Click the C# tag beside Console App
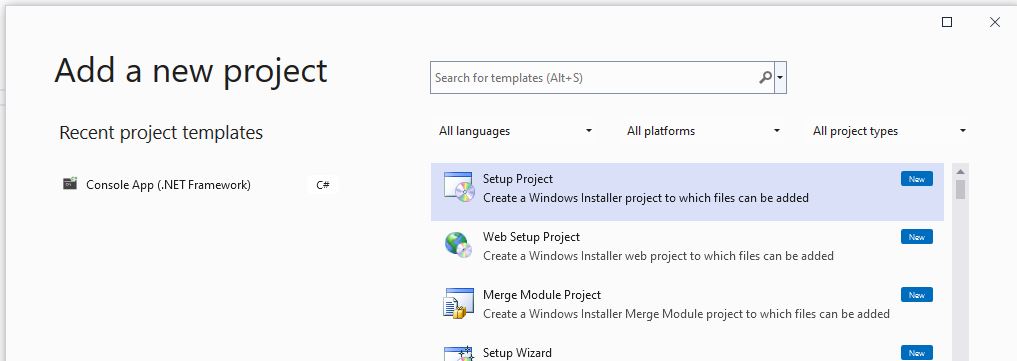 pyautogui.click(x=323, y=185)
